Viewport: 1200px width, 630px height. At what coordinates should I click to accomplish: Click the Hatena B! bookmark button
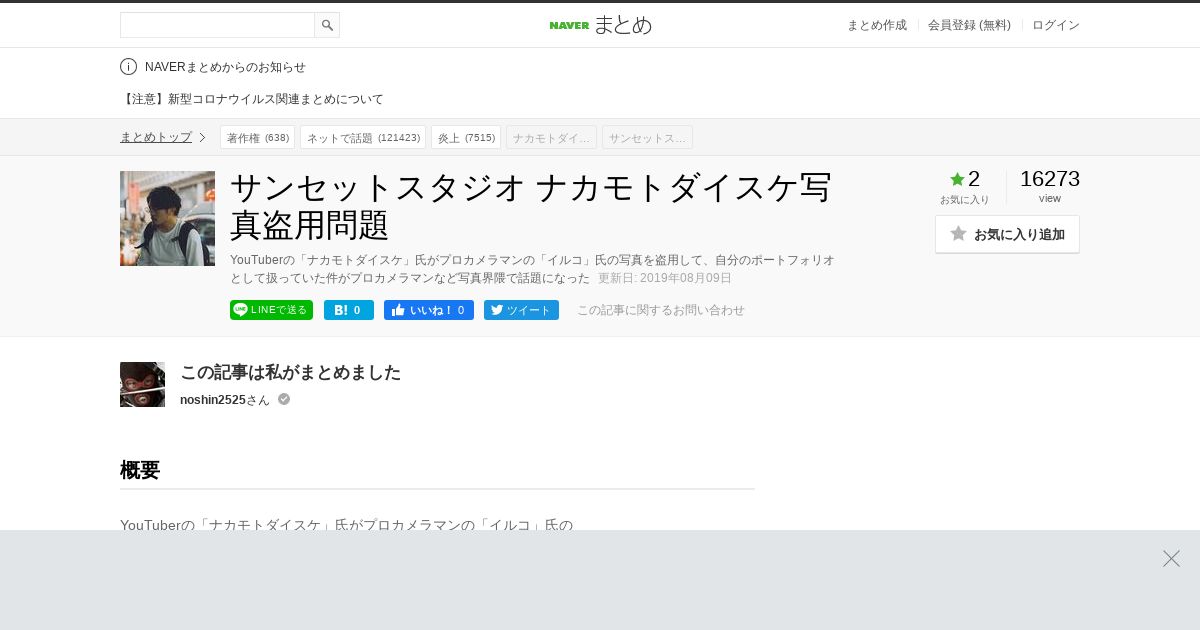coord(349,310)
